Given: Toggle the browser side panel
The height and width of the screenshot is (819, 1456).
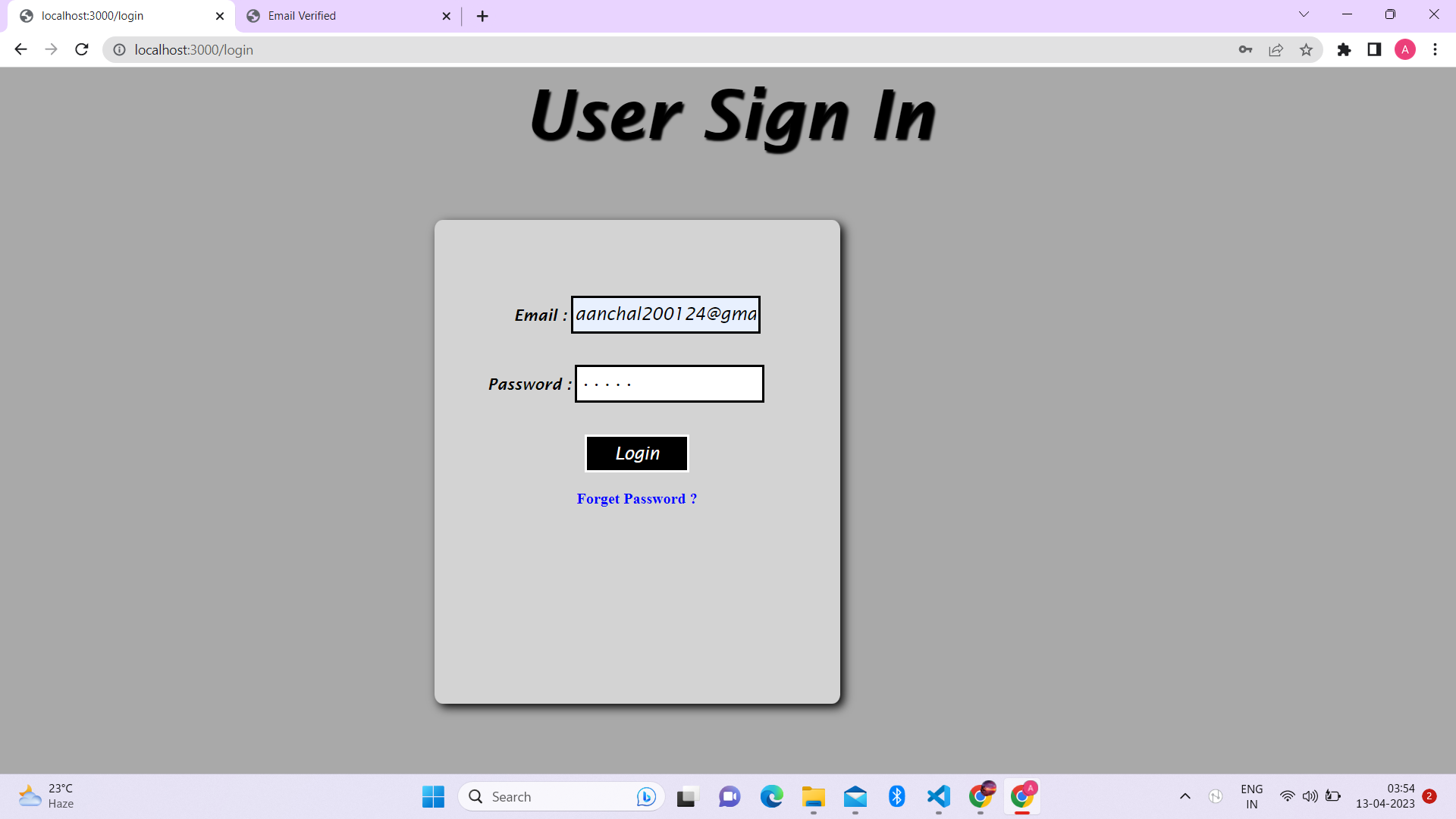Looking at the screenshot, I should (x=1374, y=49).
